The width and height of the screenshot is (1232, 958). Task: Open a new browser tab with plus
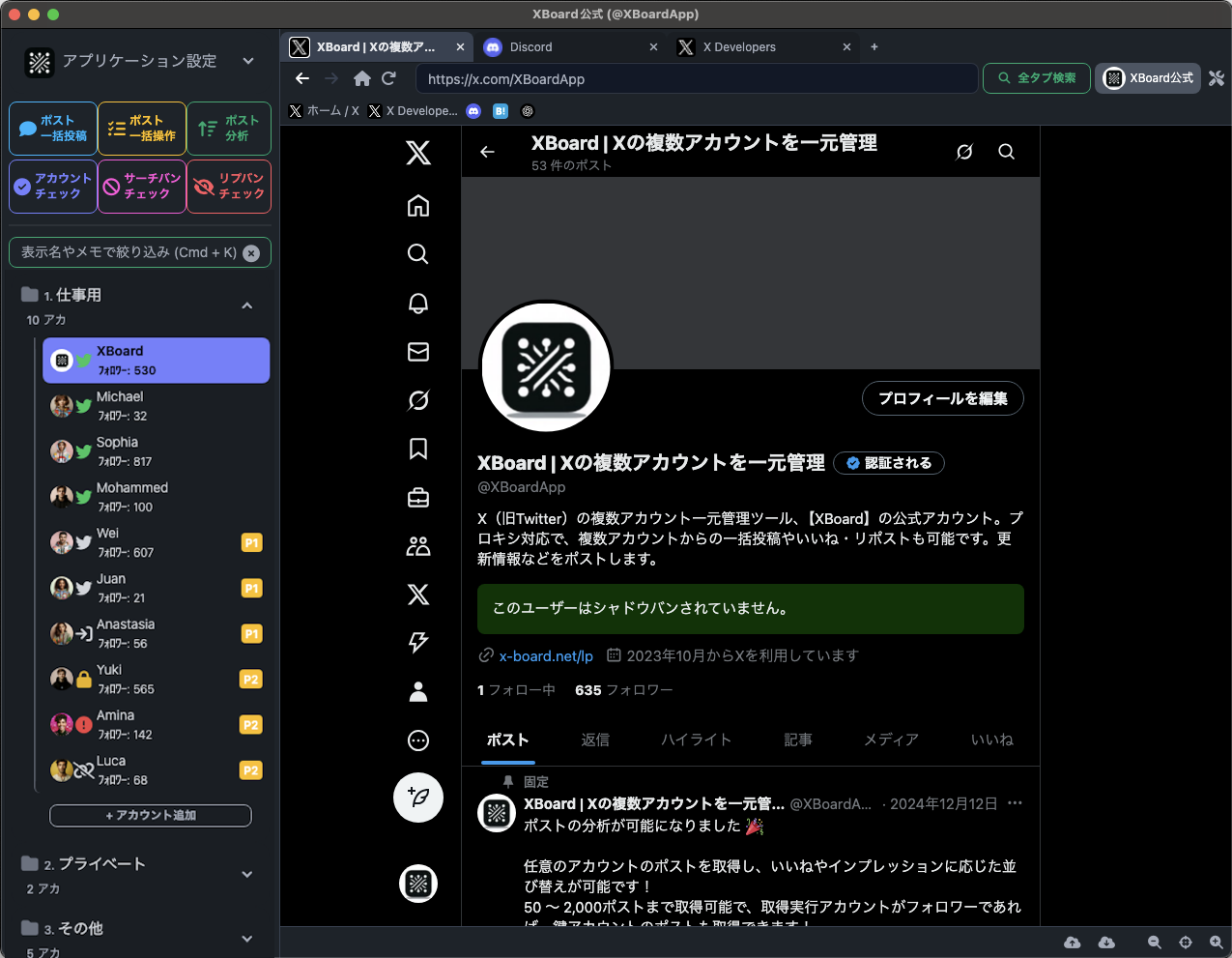pyautogui.click(x=874, y=46)
